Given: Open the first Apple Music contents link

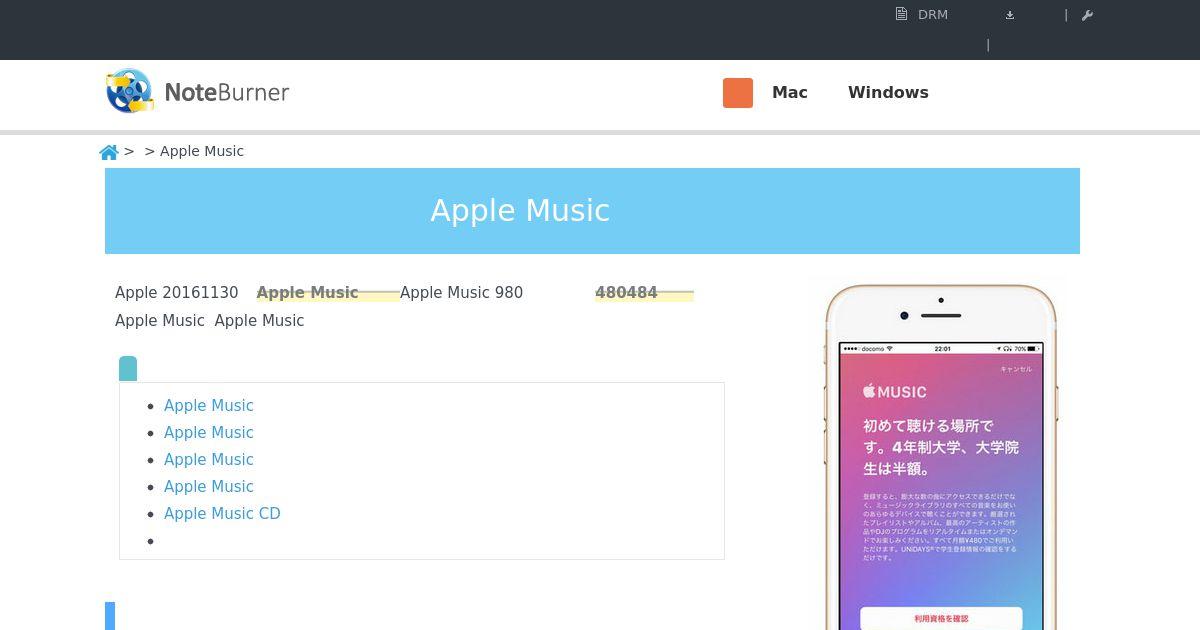Looking at the screenshot, I should coord(209,406).
